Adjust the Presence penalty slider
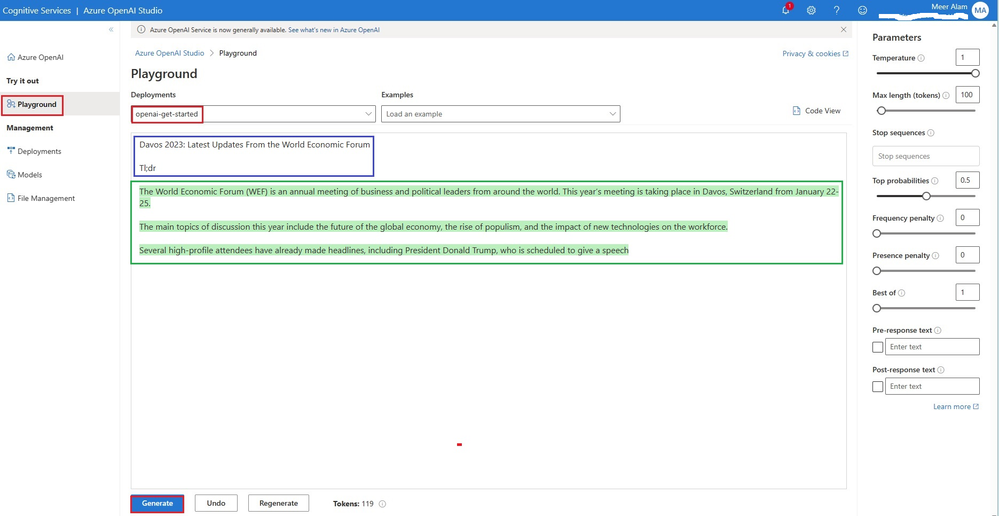The width and height of the screenshot is (999, 516). click(x=877, y=271)
